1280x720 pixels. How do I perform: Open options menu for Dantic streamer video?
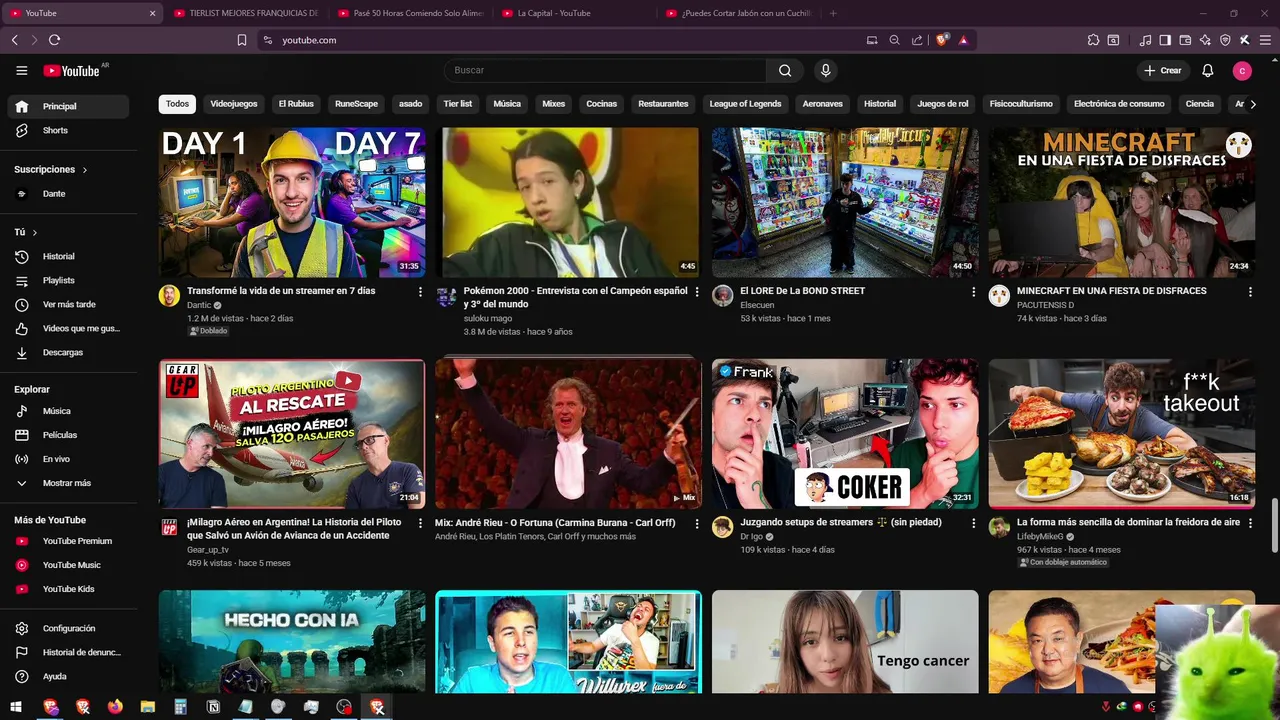click(420, 292)
